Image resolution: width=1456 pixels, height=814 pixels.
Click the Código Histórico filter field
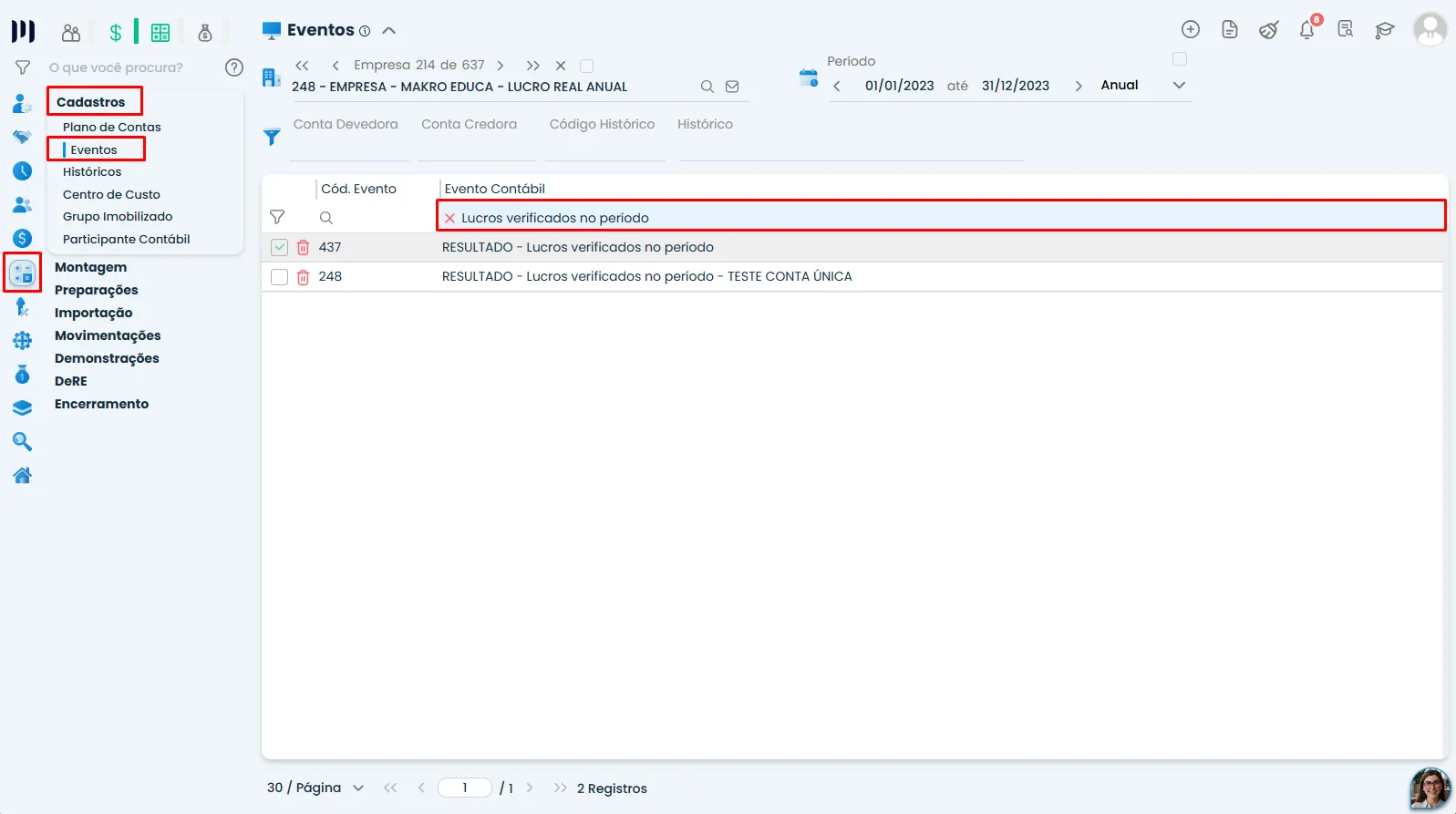[605, 139]
